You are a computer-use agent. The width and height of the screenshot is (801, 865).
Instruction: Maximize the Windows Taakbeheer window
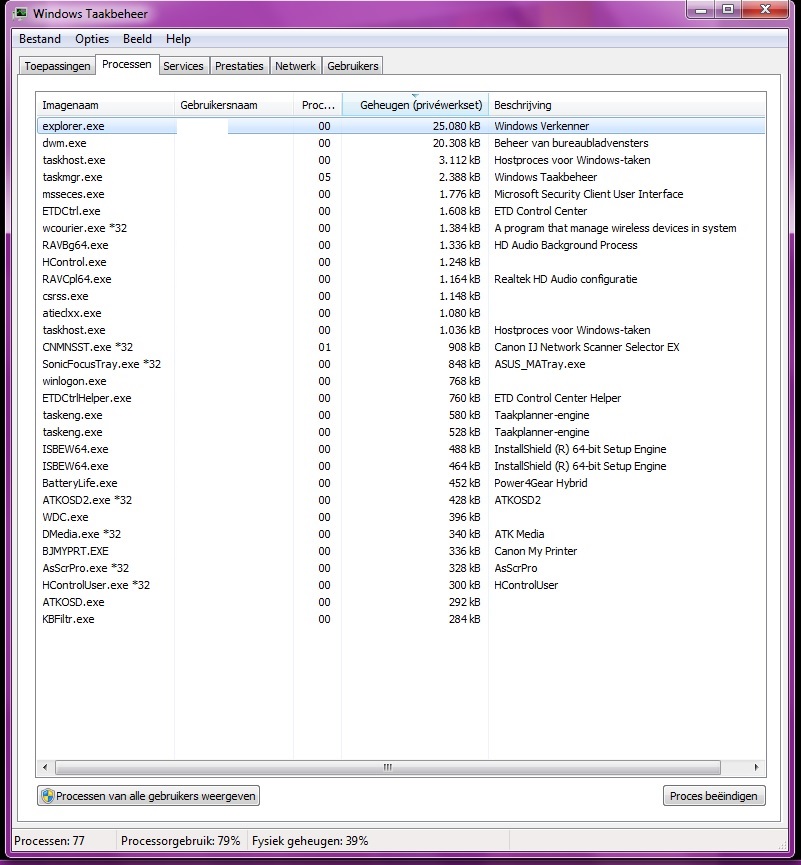click(728, 9)
